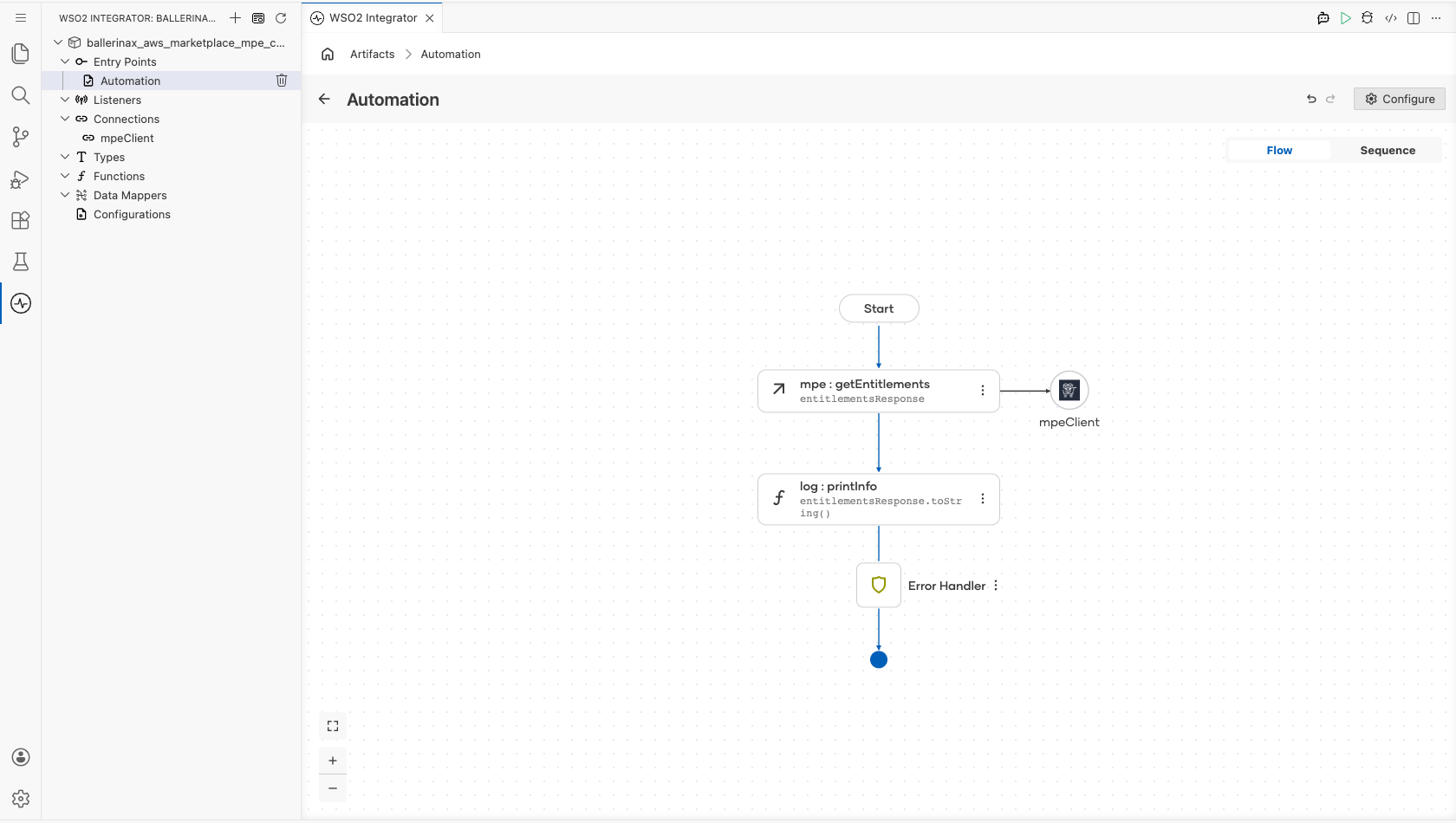The width and height of the screenshot is (1456, 823).
Task: Click the undo icon
Action: tap(1311, 99)
